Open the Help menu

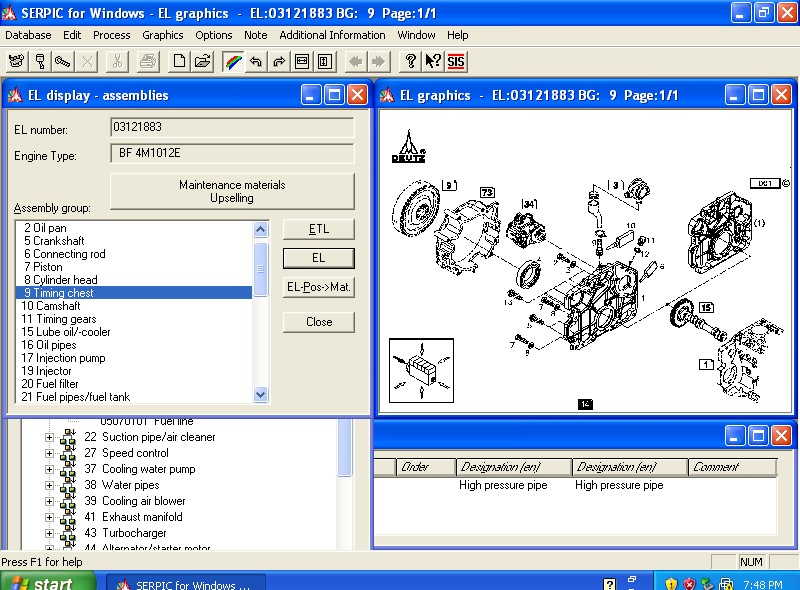click(x=458, y=35)
